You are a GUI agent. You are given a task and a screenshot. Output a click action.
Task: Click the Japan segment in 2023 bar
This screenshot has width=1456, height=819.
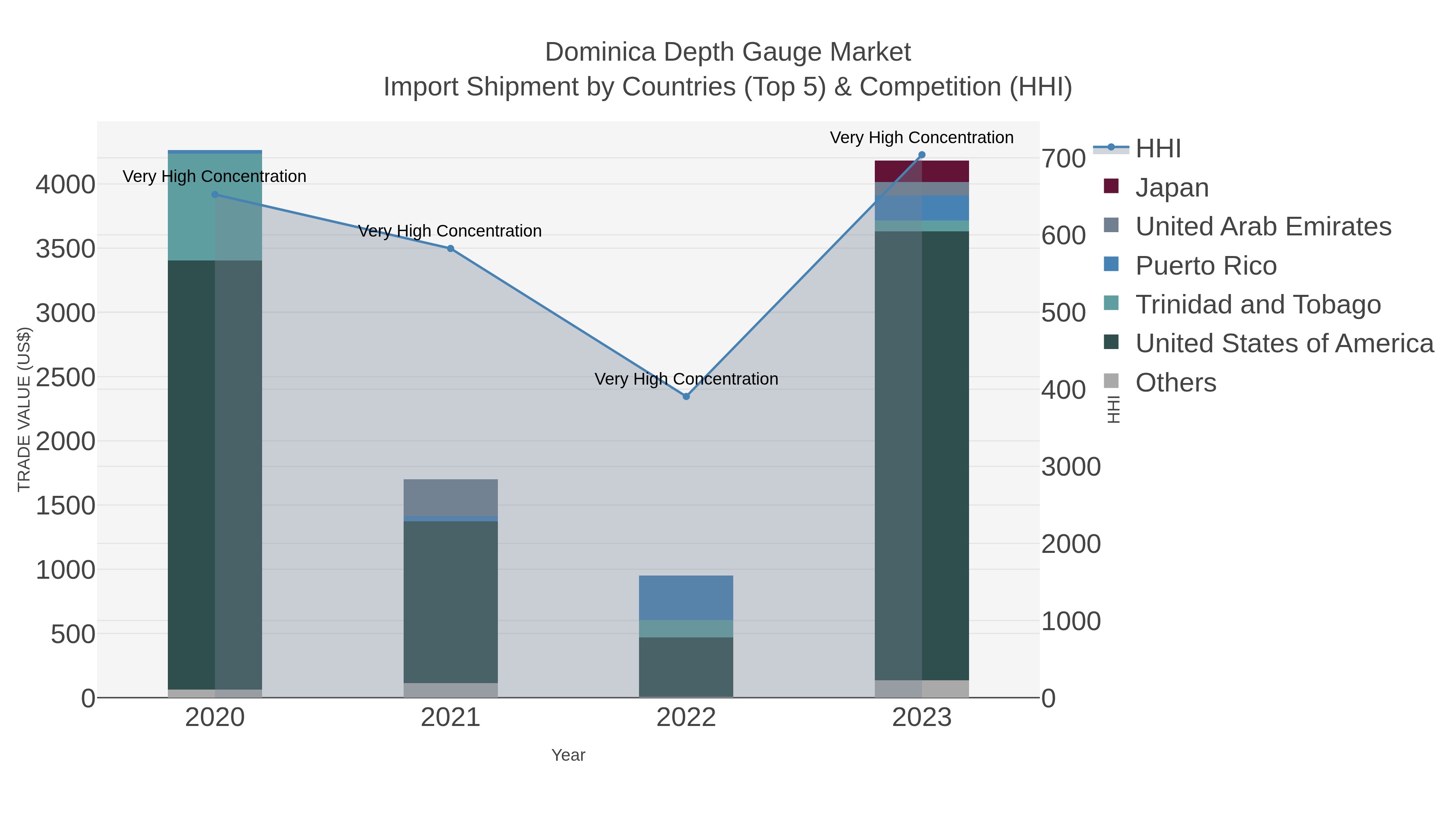pos(922,171)
